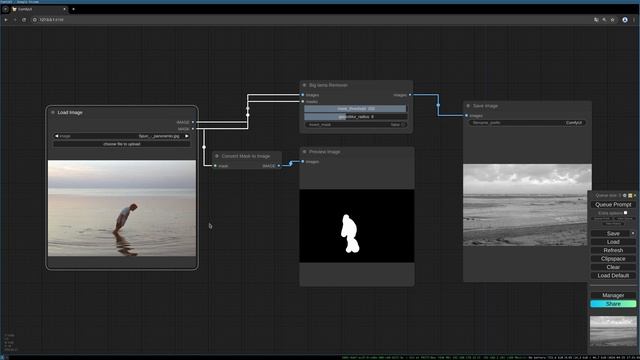Click the beach photo preview in Load Image
The image size is (640, 360).
(x=122, y=208)
